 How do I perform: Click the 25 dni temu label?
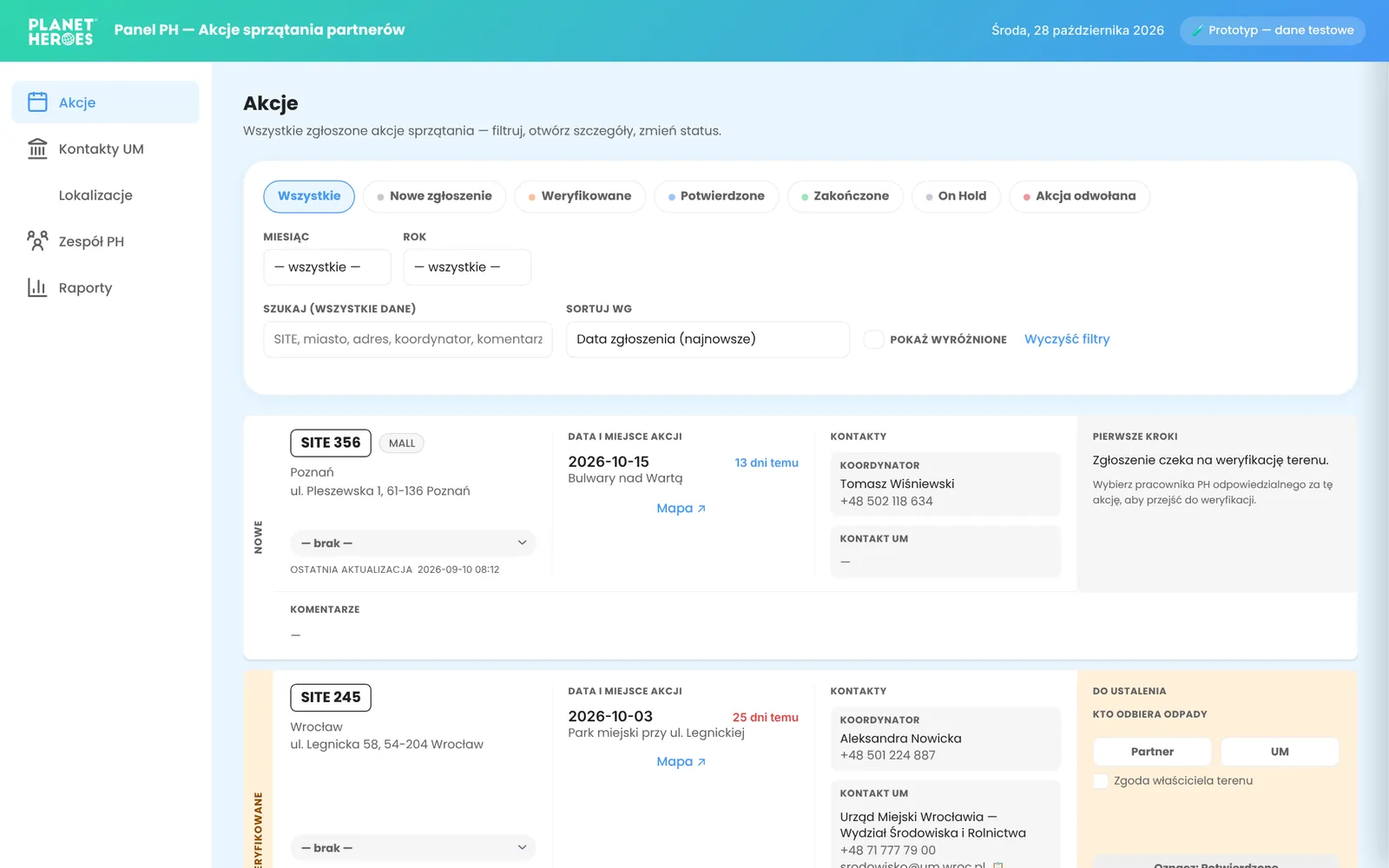click(x=765, y=718)
